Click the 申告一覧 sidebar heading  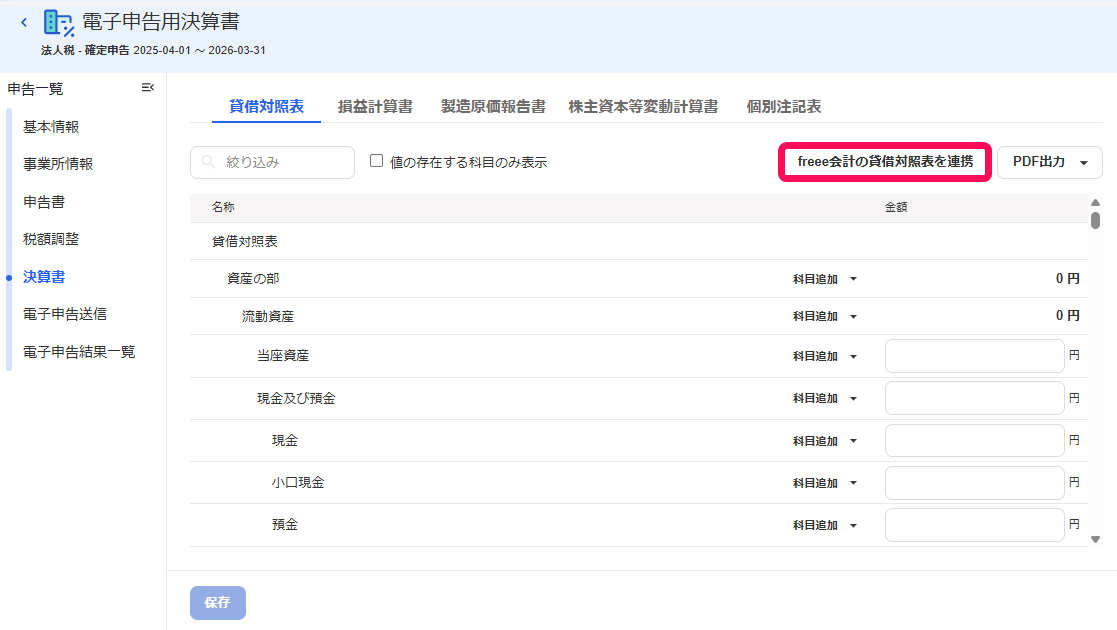[x=36, y=89]
